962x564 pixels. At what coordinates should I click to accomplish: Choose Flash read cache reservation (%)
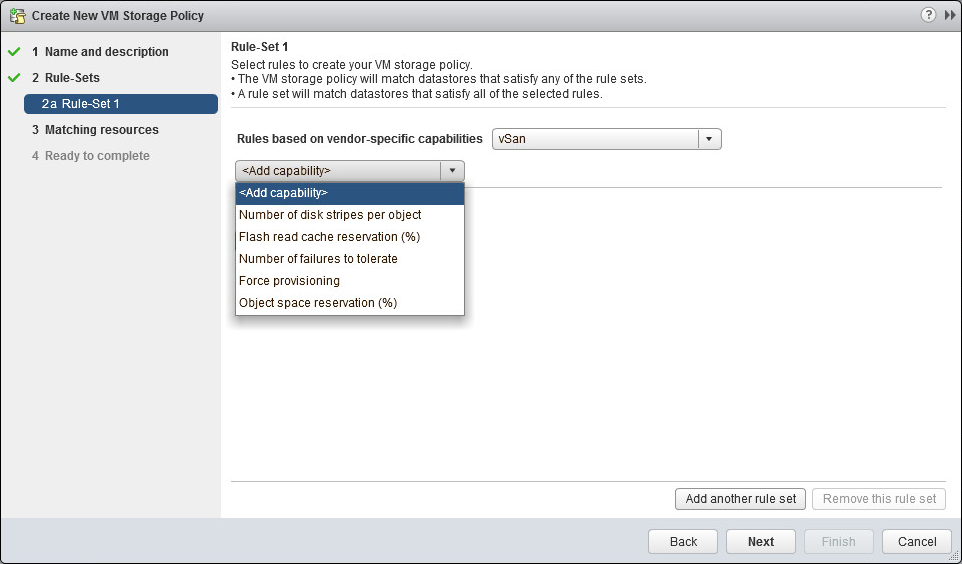pos(329,237)
